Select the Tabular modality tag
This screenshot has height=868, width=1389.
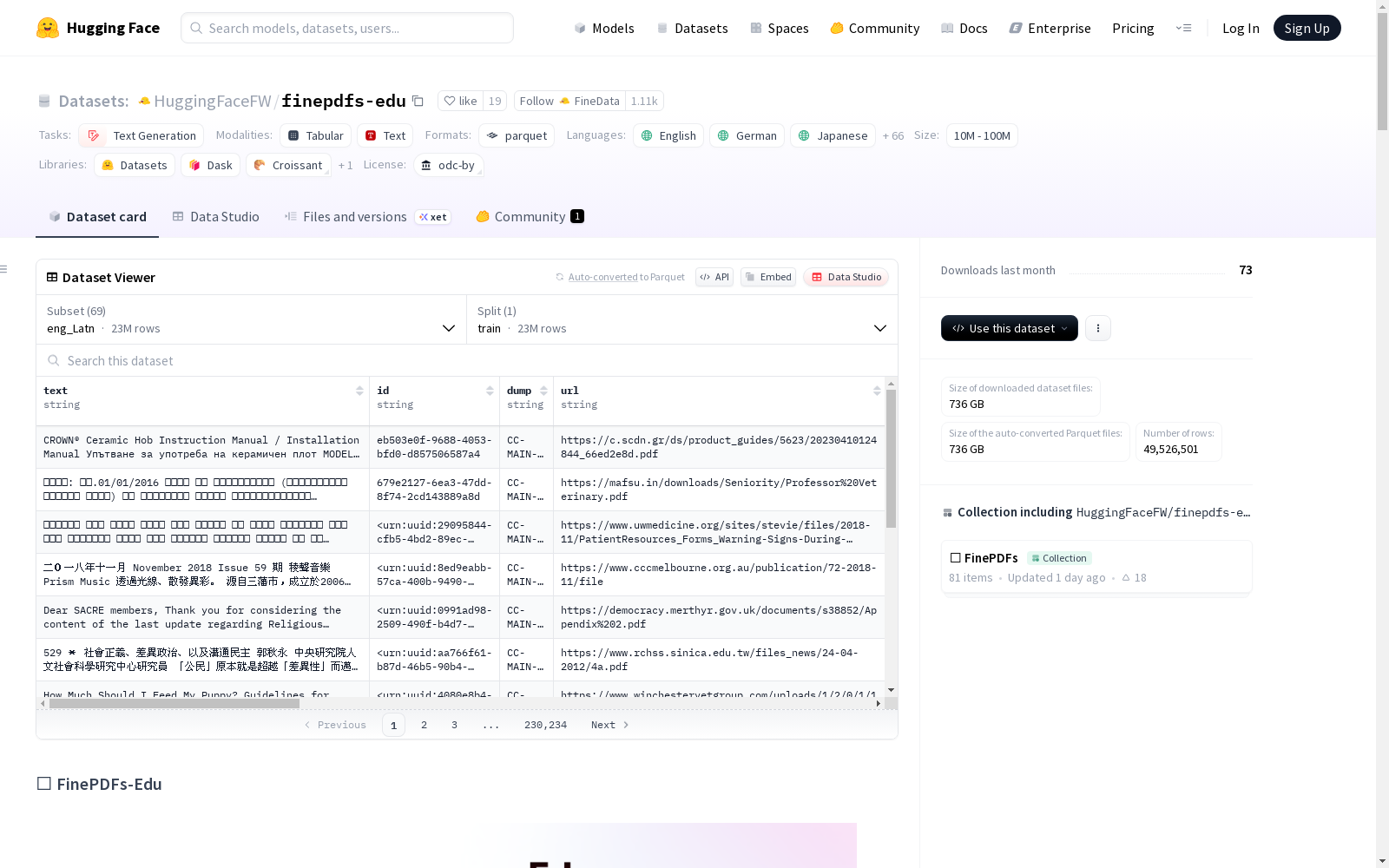pyautogui.click(x=316, y=135)
